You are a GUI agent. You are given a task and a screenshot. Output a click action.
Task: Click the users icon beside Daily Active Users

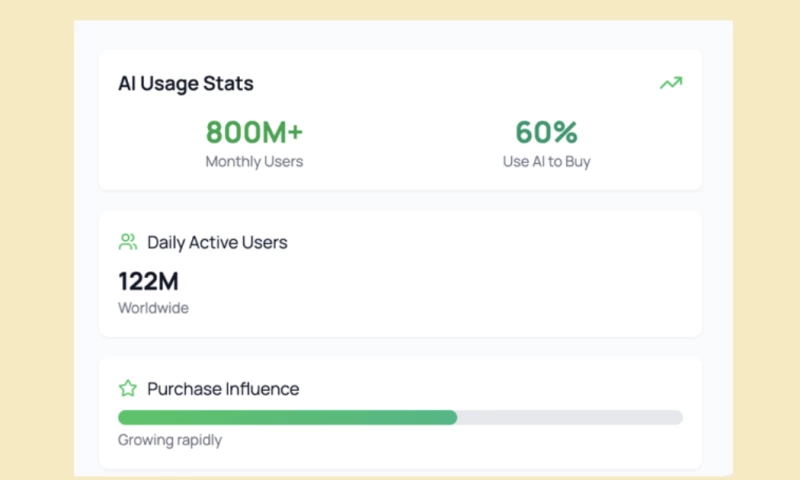(128, 242)
